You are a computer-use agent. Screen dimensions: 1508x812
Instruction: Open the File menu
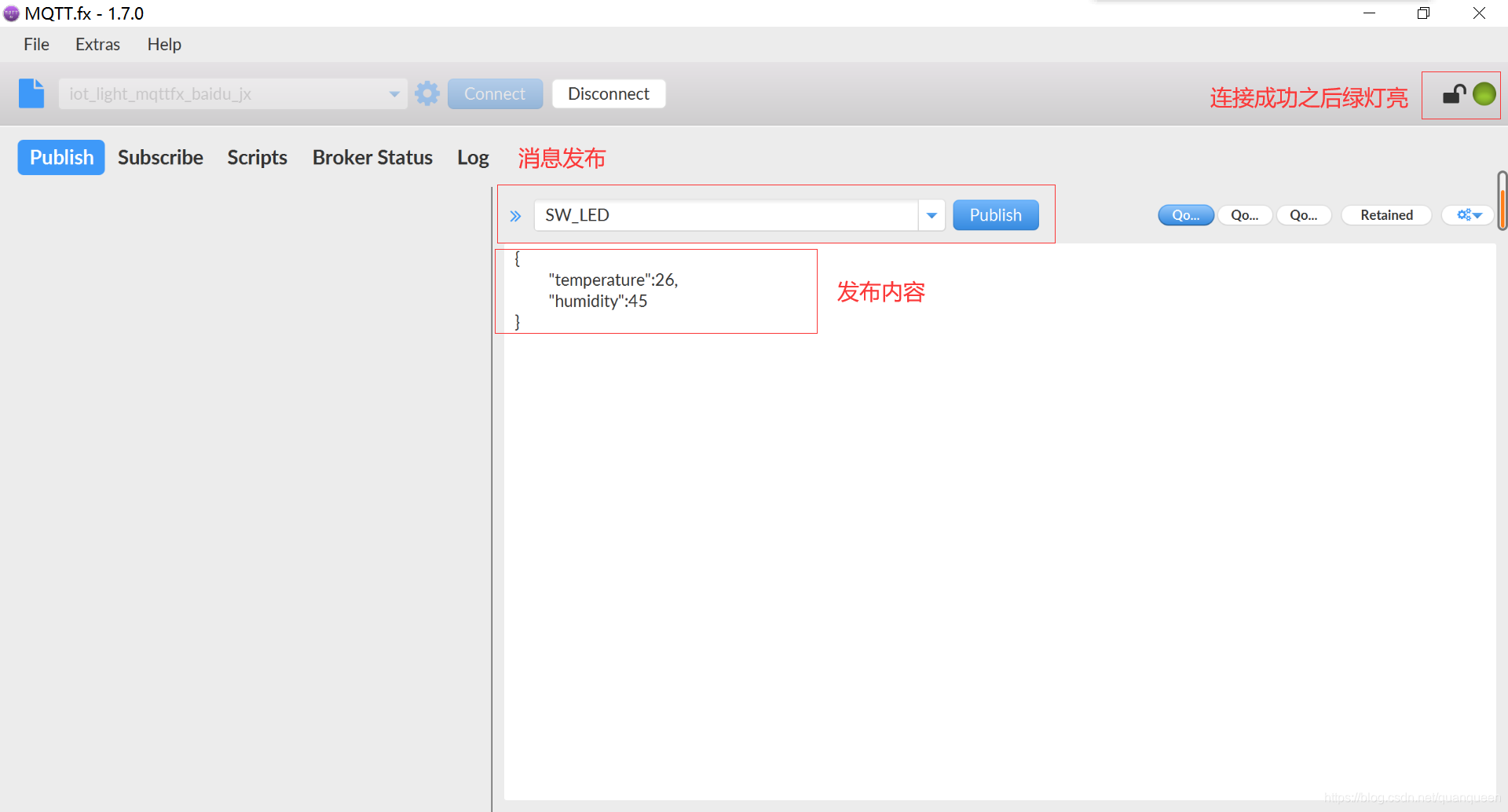point(36,45)
